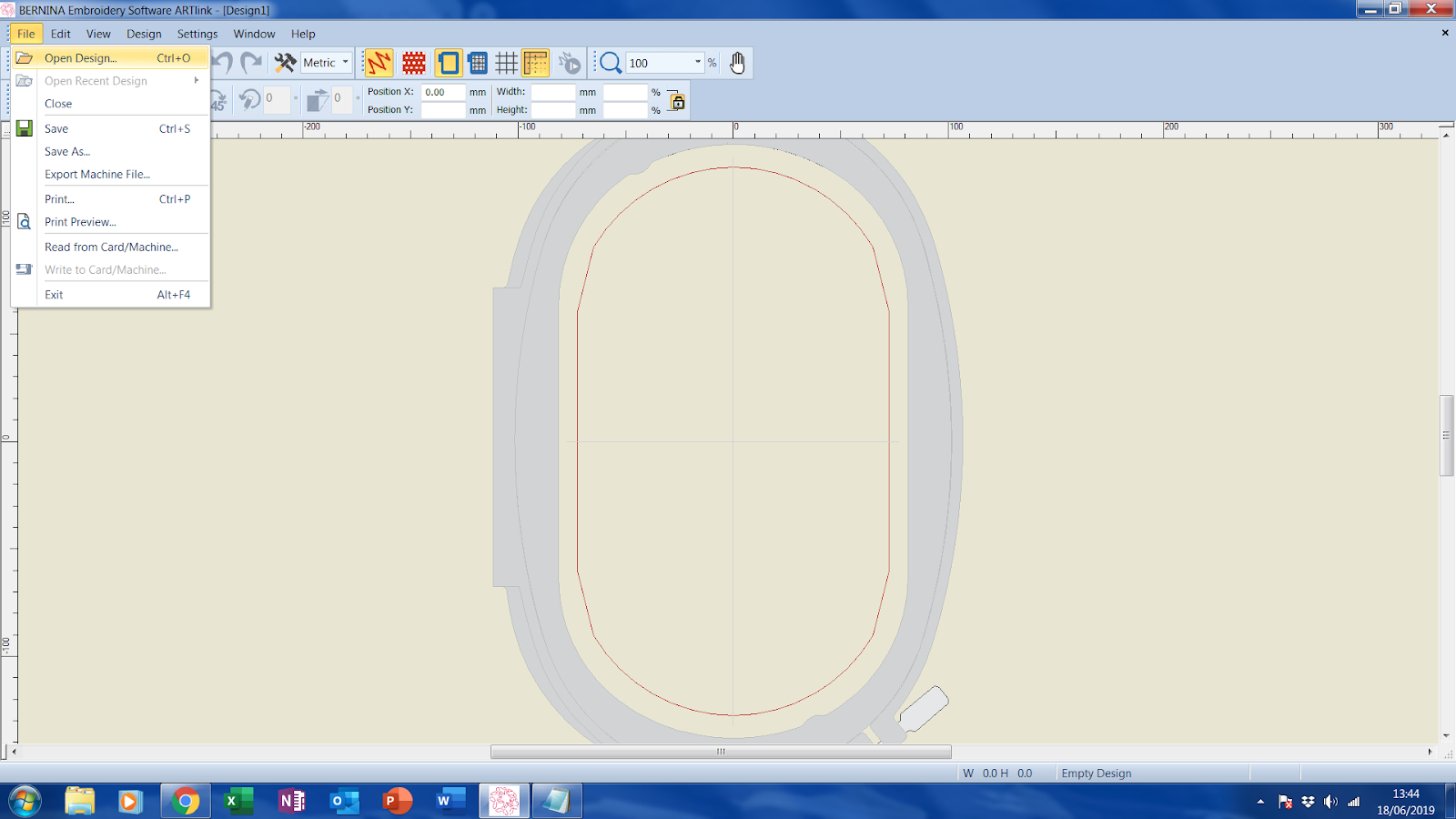Open the Help menu
Image resolution: width=1456 pixels, height=819 pixels.
(x=303, y=34)
